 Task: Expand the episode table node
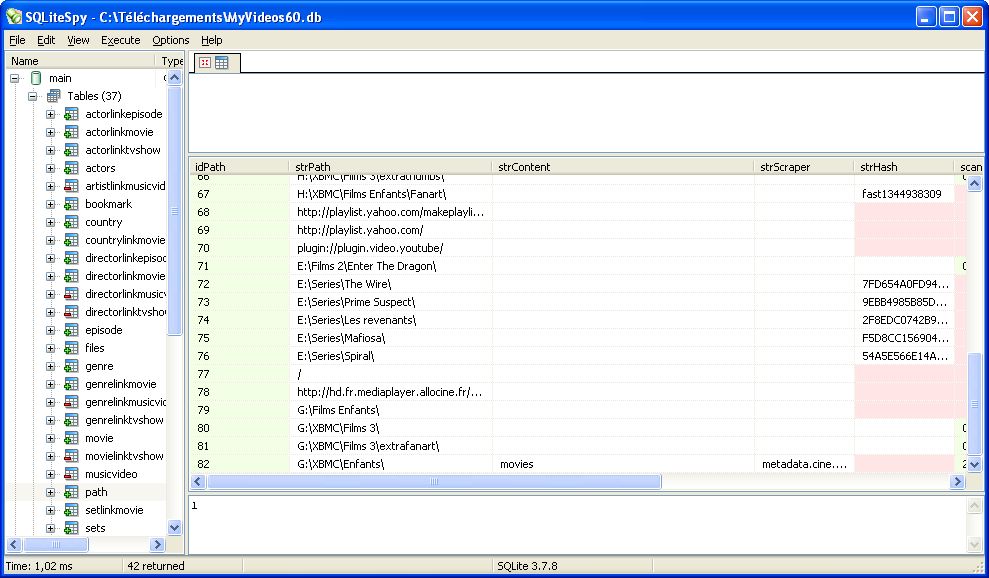[50, 330]
